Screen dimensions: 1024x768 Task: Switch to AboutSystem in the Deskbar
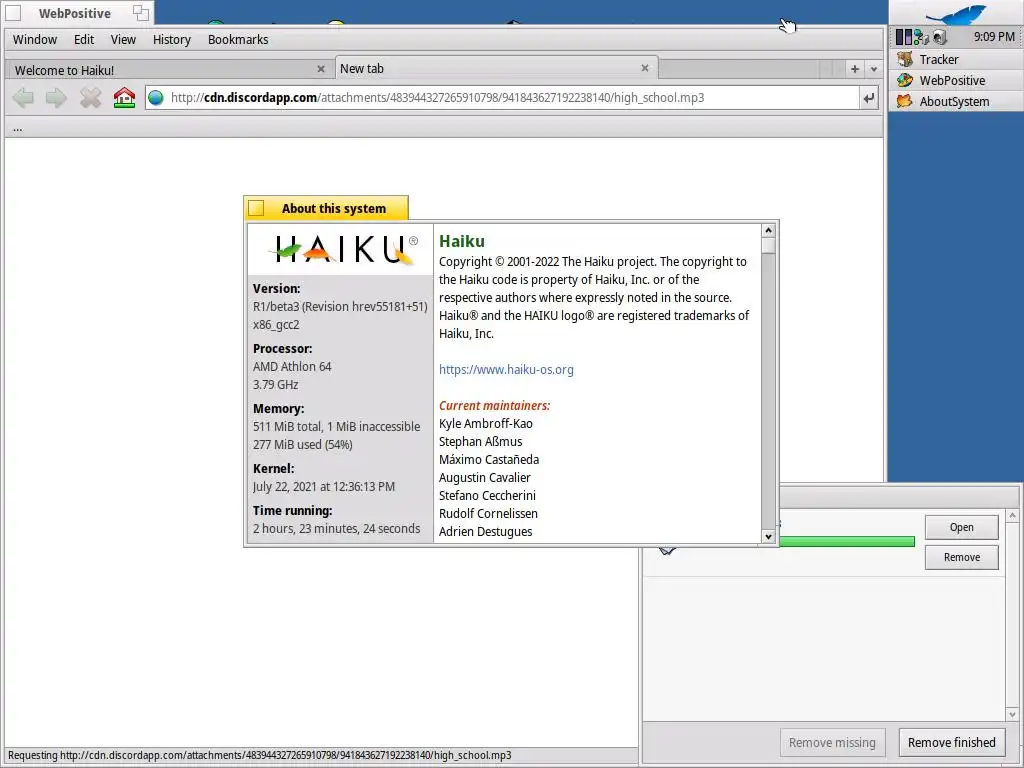pos(955,101)
